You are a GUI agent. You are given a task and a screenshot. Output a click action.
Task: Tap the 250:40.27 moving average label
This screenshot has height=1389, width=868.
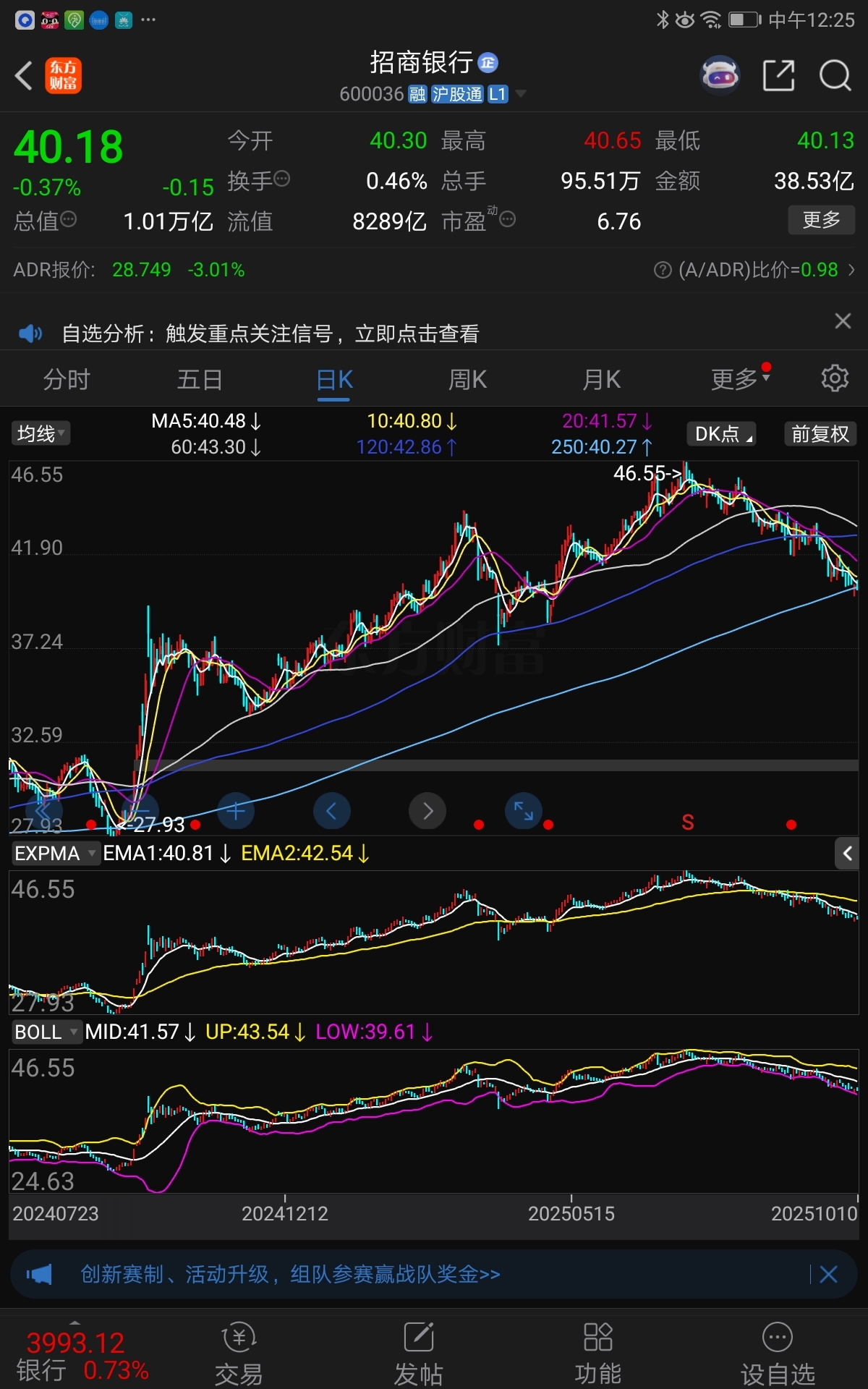[602, 447]
